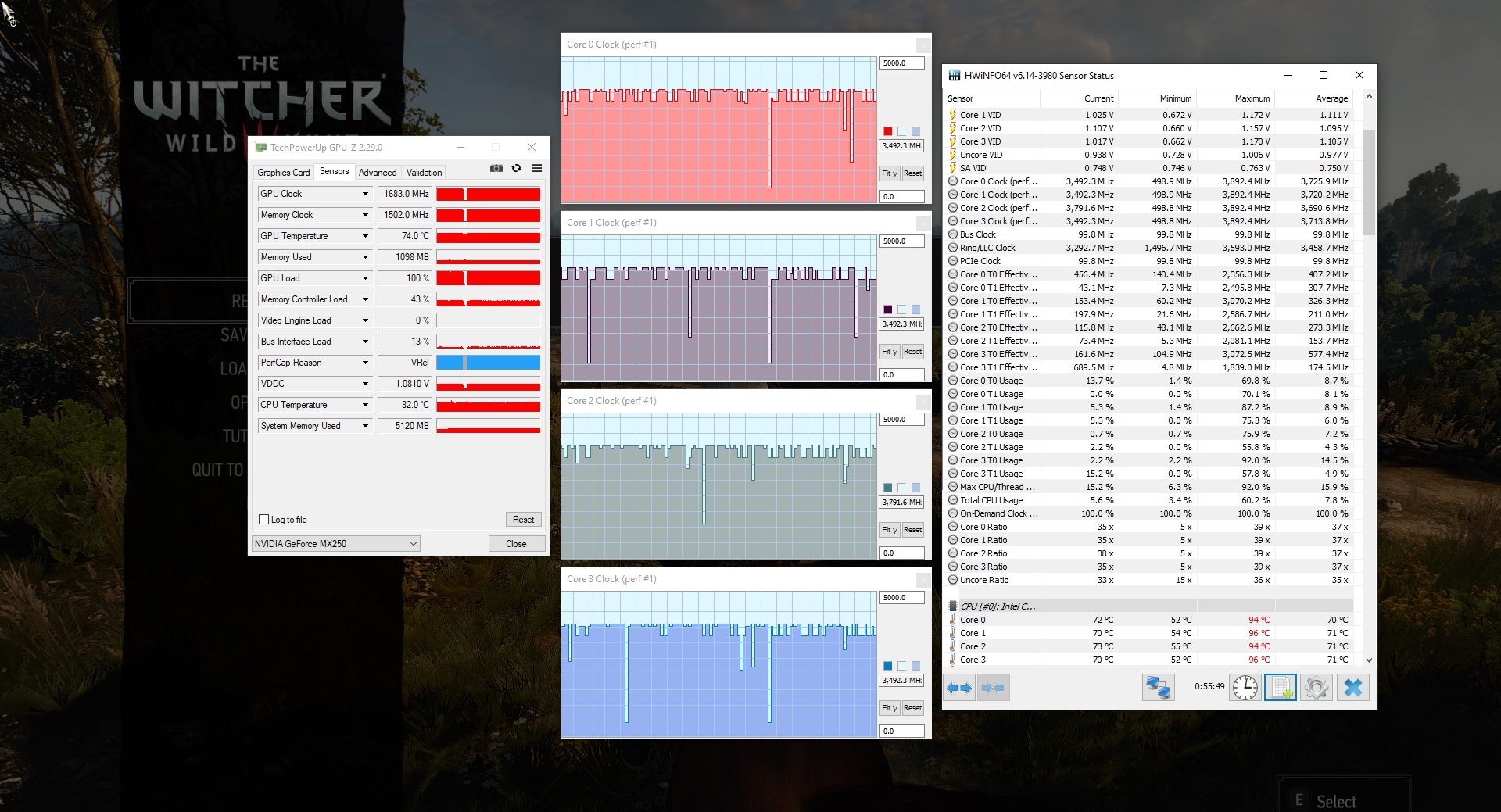Click the GPU-Z screenshot camera icon
The height and width of the screenshot is (812, 1501).
[496, 168]
